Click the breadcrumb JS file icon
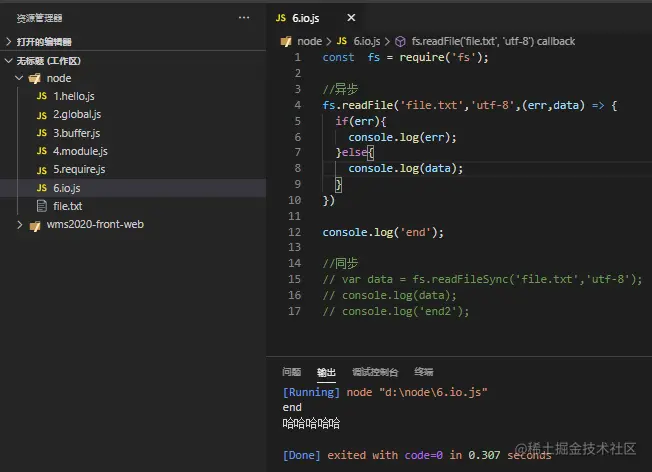 click(342, 41)
